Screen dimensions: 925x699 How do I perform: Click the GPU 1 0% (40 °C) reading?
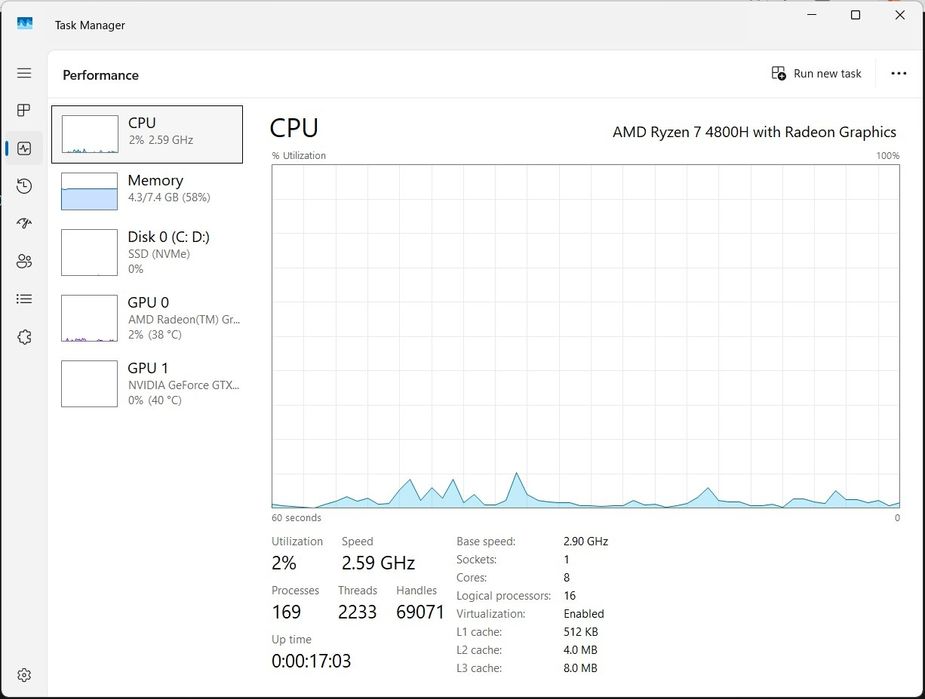(x=155, y=401)
